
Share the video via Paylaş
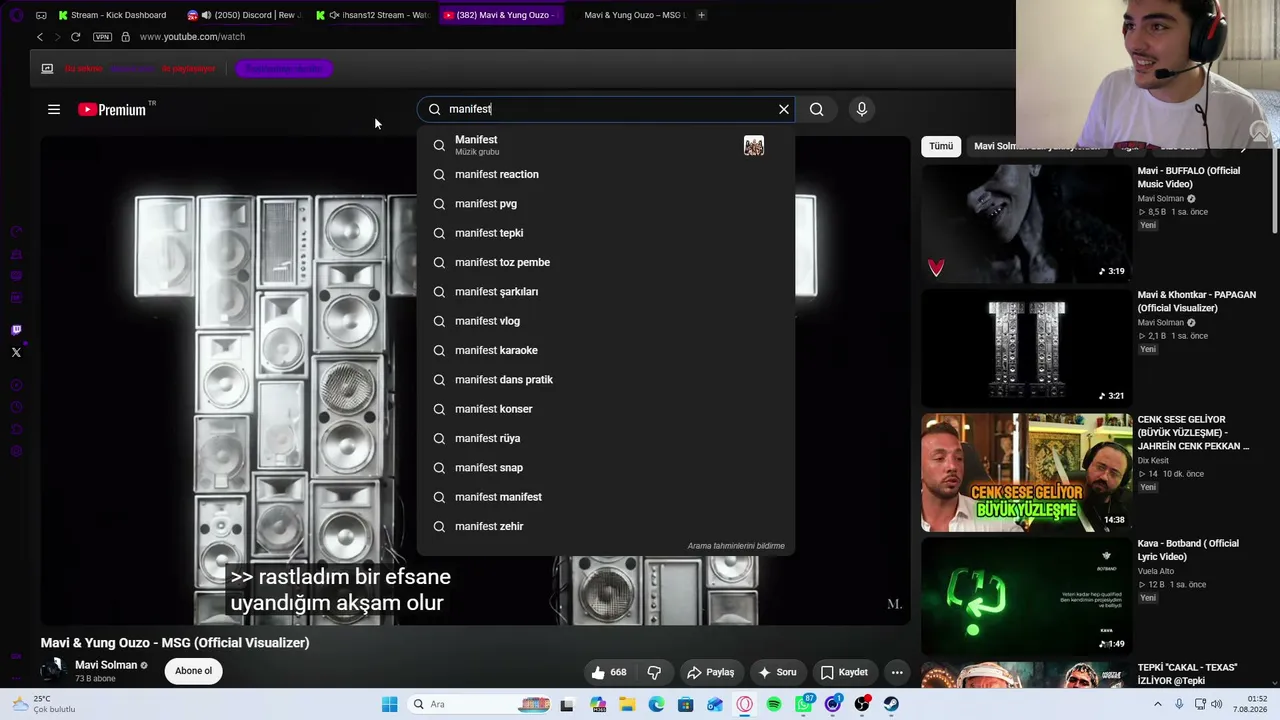point(711,672)
